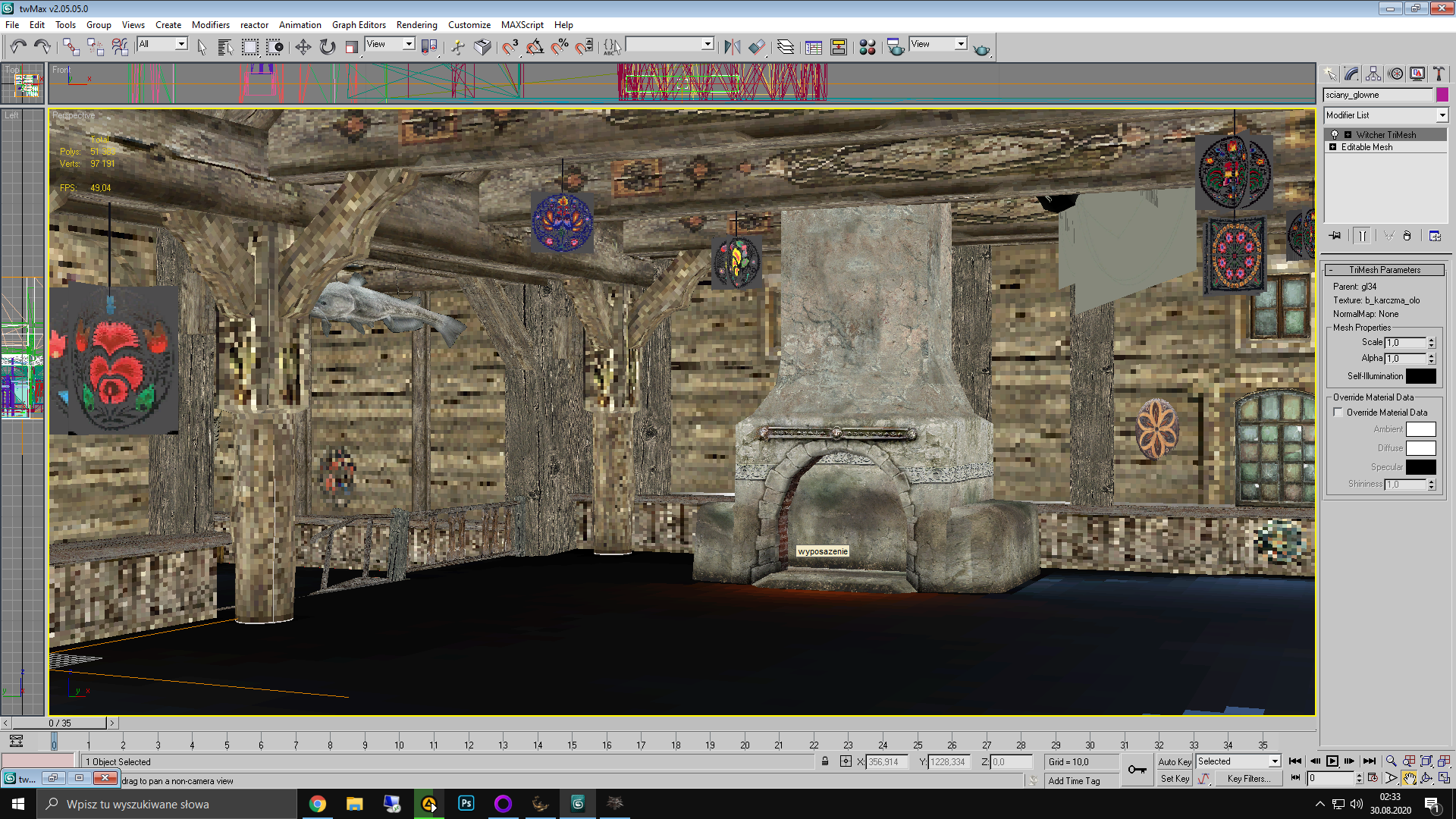Collapse the TriMesh Parameters rollout
Viewport: 1456px width, 819px height.
pos(1385,270)
